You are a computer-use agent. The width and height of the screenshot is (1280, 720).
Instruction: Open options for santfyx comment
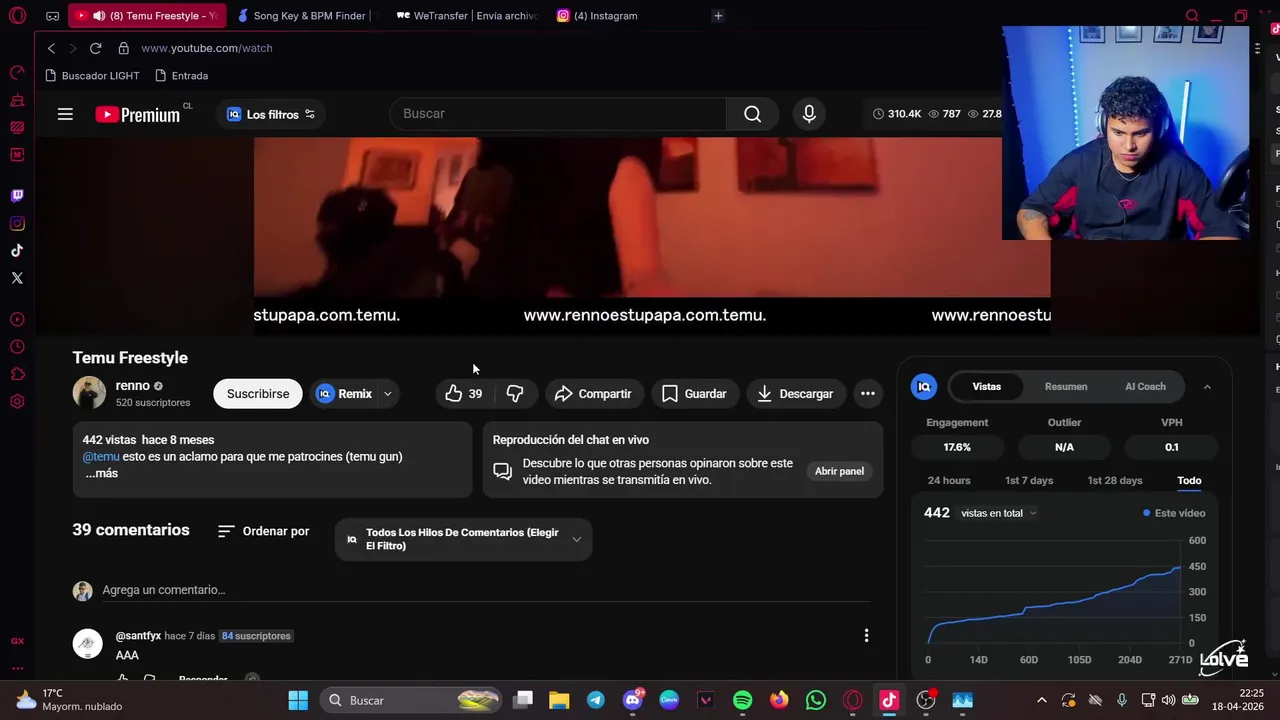(866, 635)
